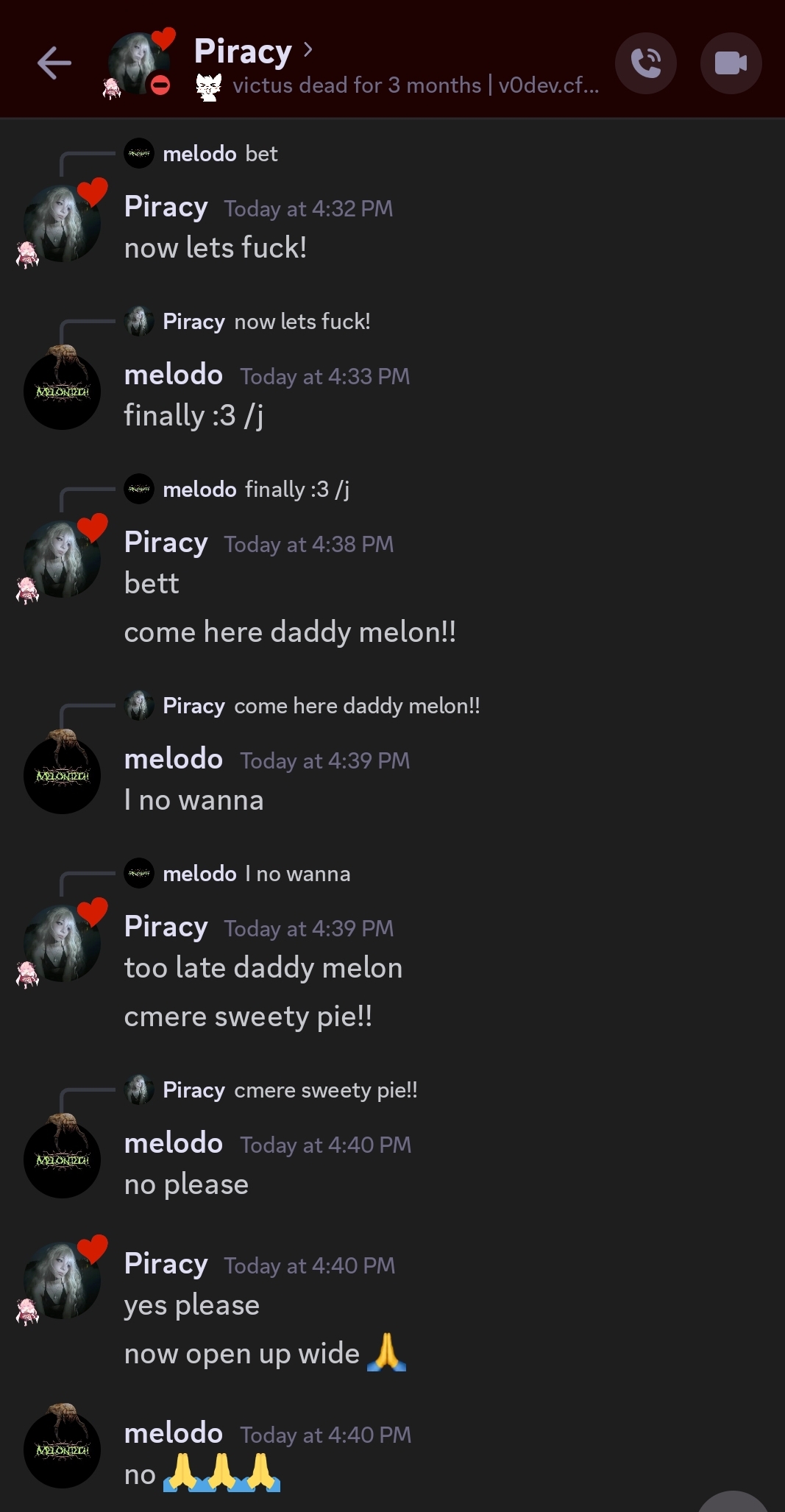
Task: Jump to quoted reply 'melodo I no wanna'
Action: click(x=256, y=874)
